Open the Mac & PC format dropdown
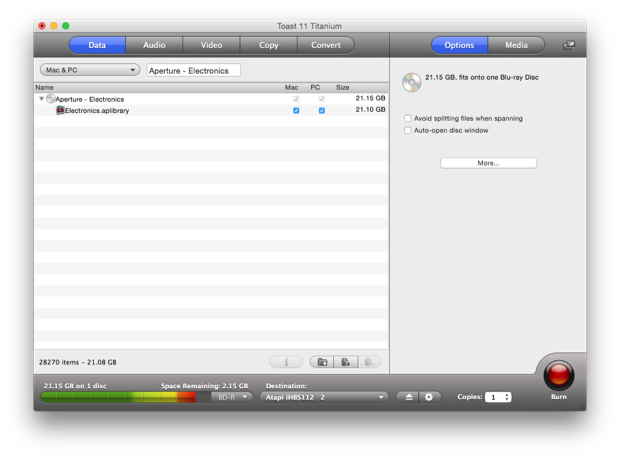The width and height of the screenshot is (620, 459). coord(90,70)
